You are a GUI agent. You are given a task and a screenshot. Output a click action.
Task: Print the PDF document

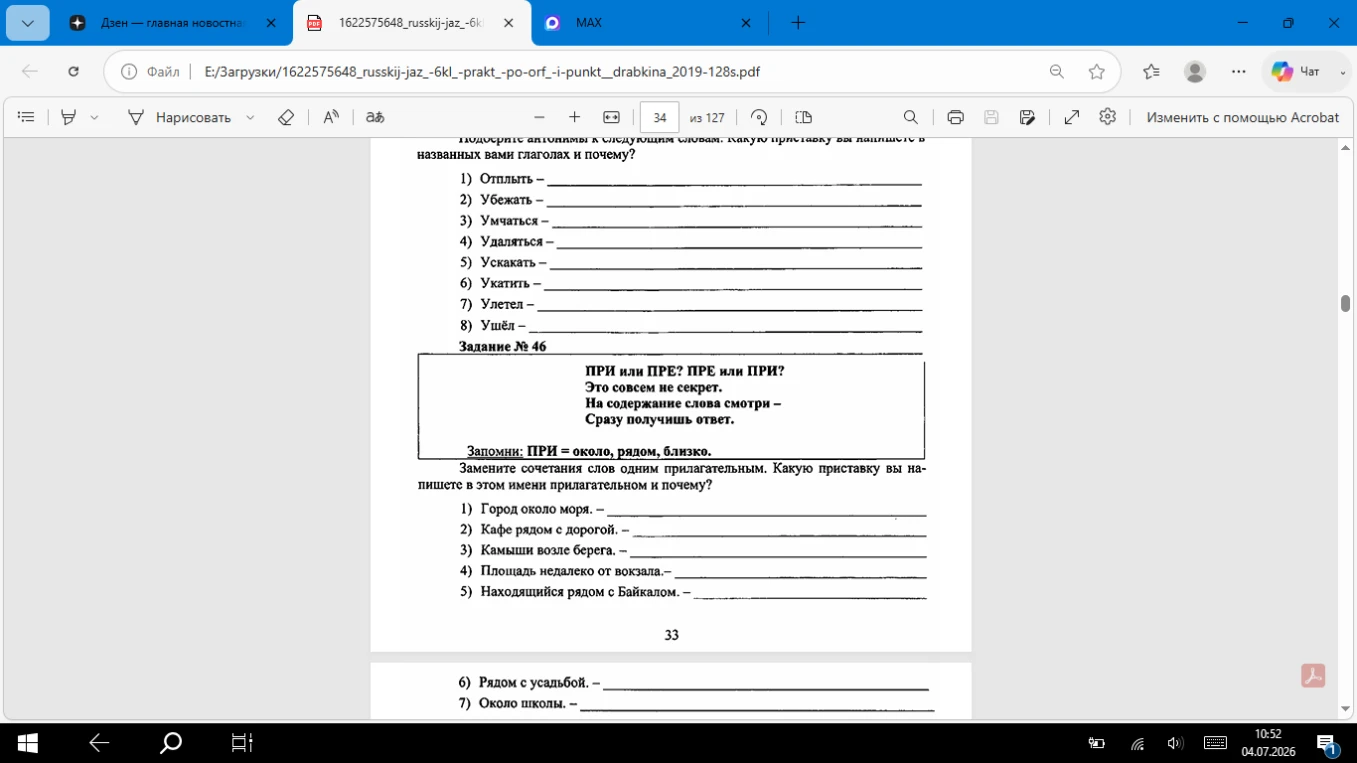click(955, 117)
